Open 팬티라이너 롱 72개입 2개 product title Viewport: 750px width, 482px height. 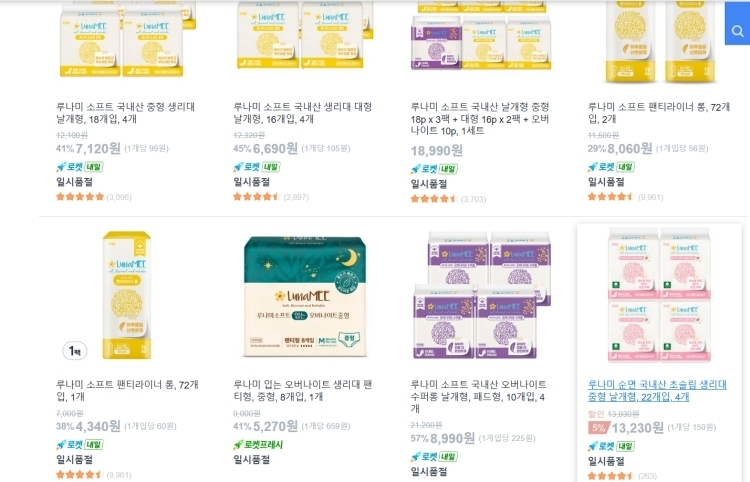click(657, 113)
